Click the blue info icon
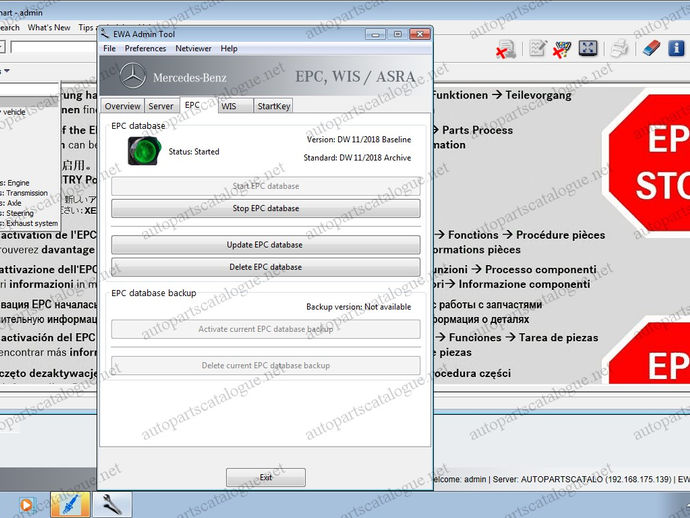Screen dimensions: 690x518 point(676,48)
